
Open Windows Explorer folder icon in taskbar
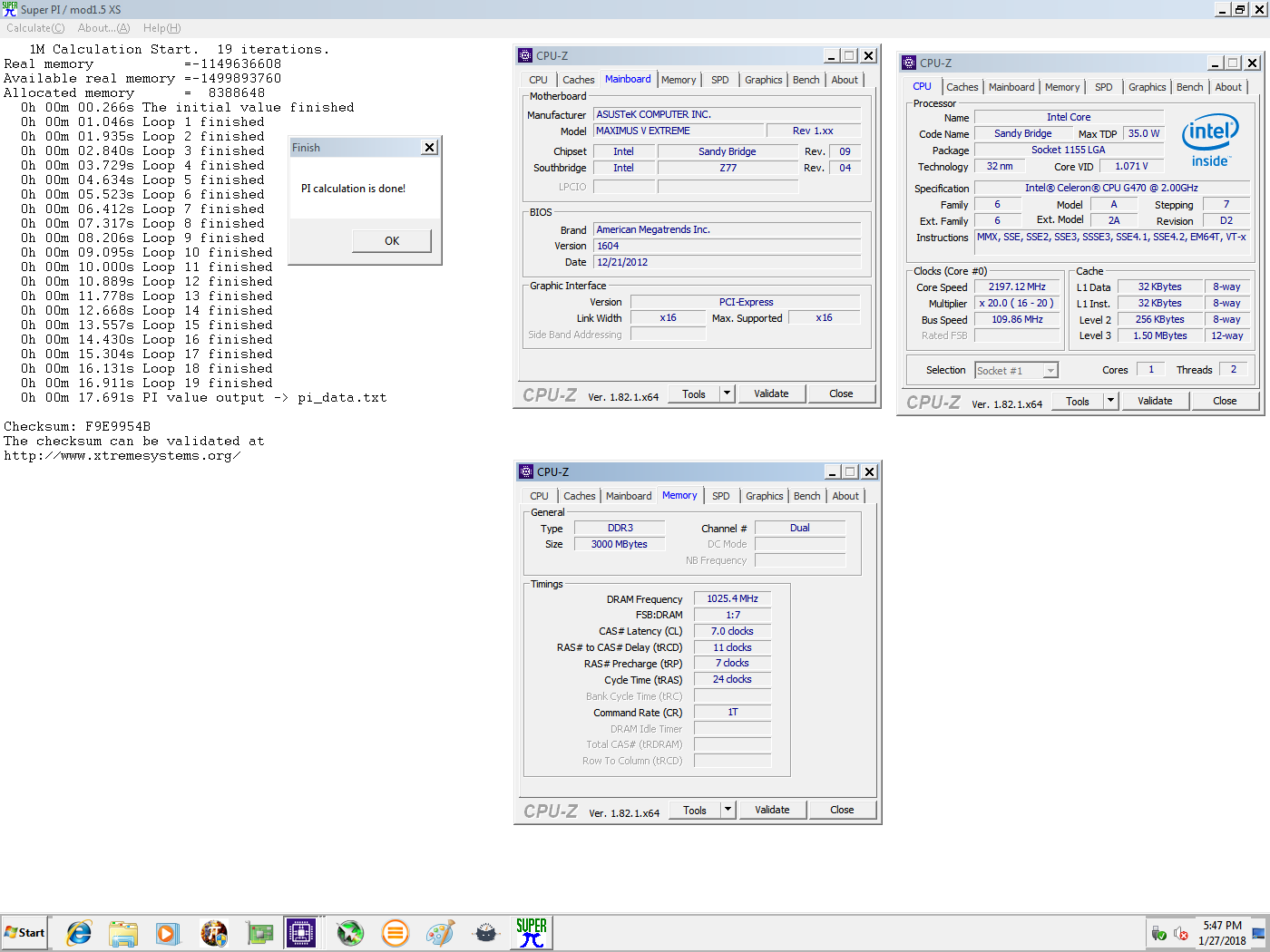(122, 933)
